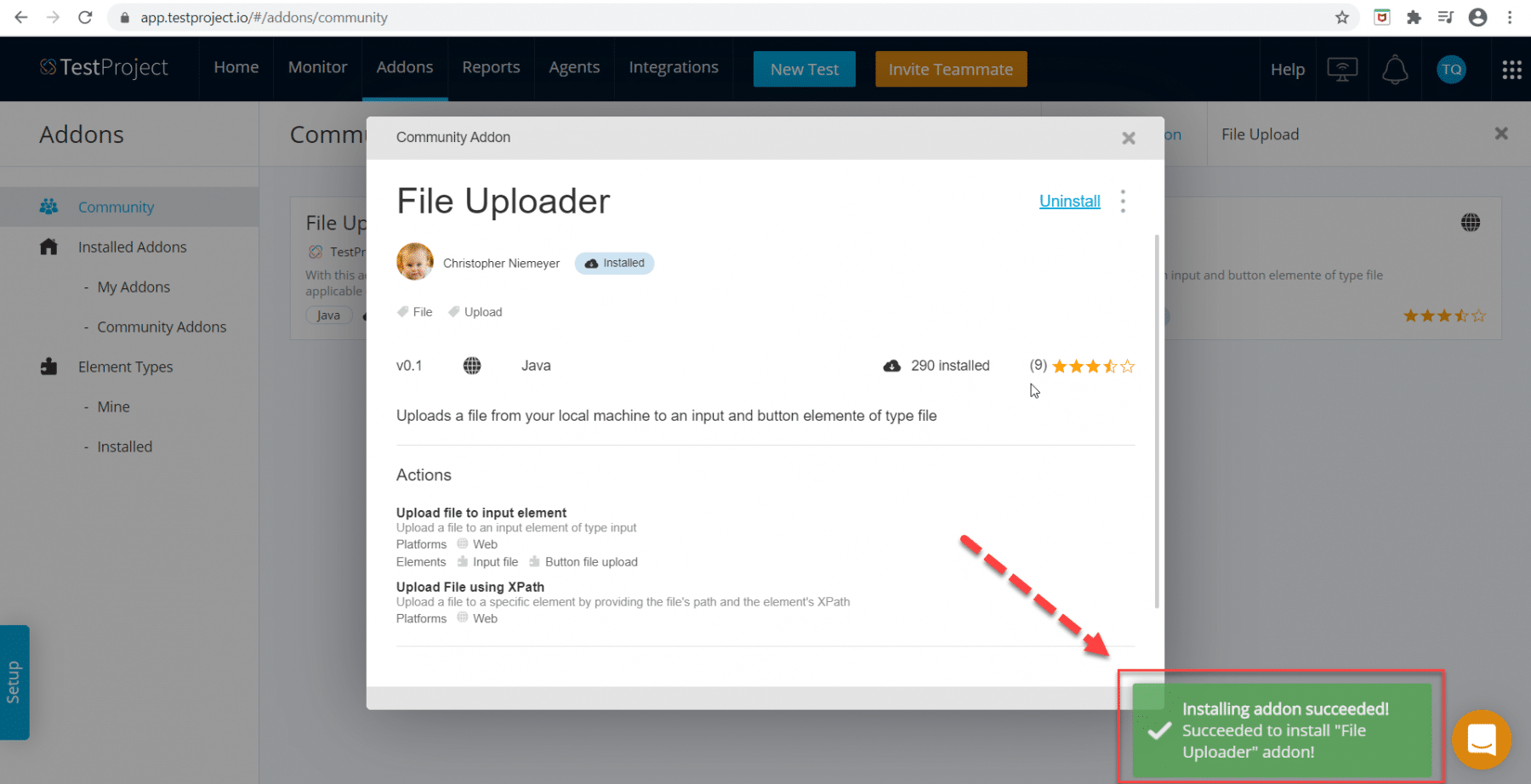Open the apps grid icon
The width and height of the screenshot is (1531, 784).
pos(1511,70)
